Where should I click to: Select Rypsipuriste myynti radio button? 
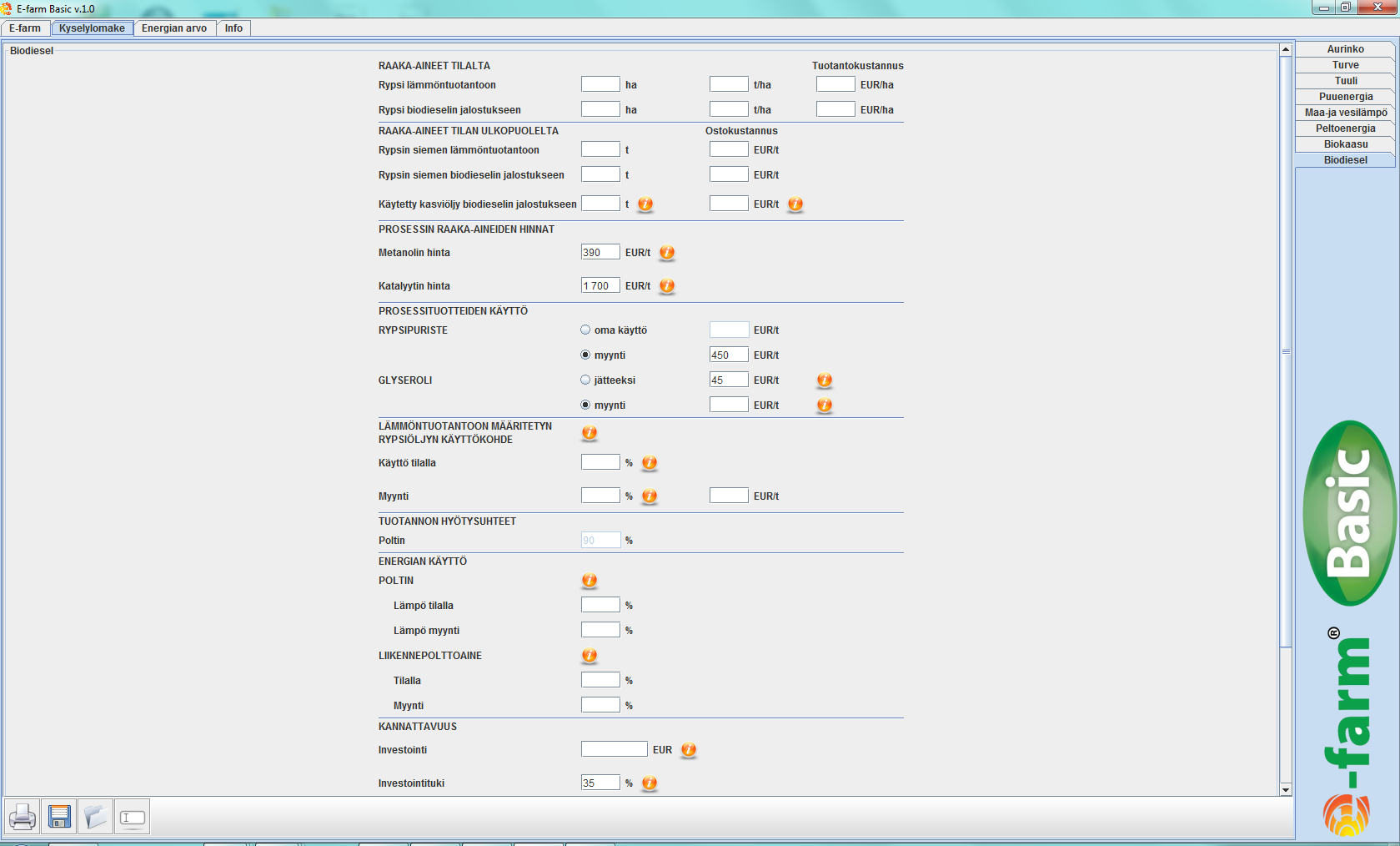coord(585,355)
